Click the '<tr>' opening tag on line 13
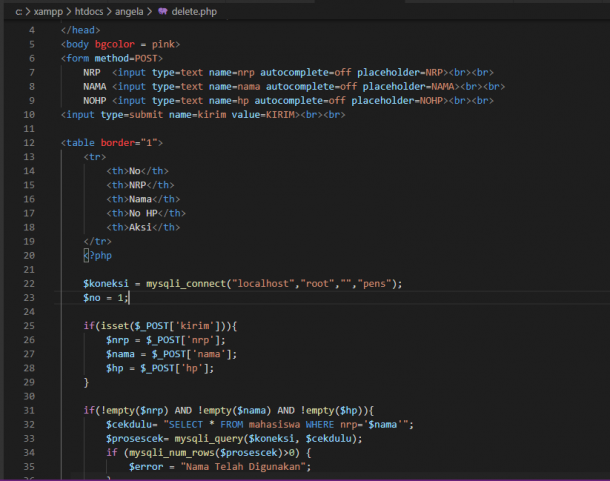610x481 pixels. 95,157
